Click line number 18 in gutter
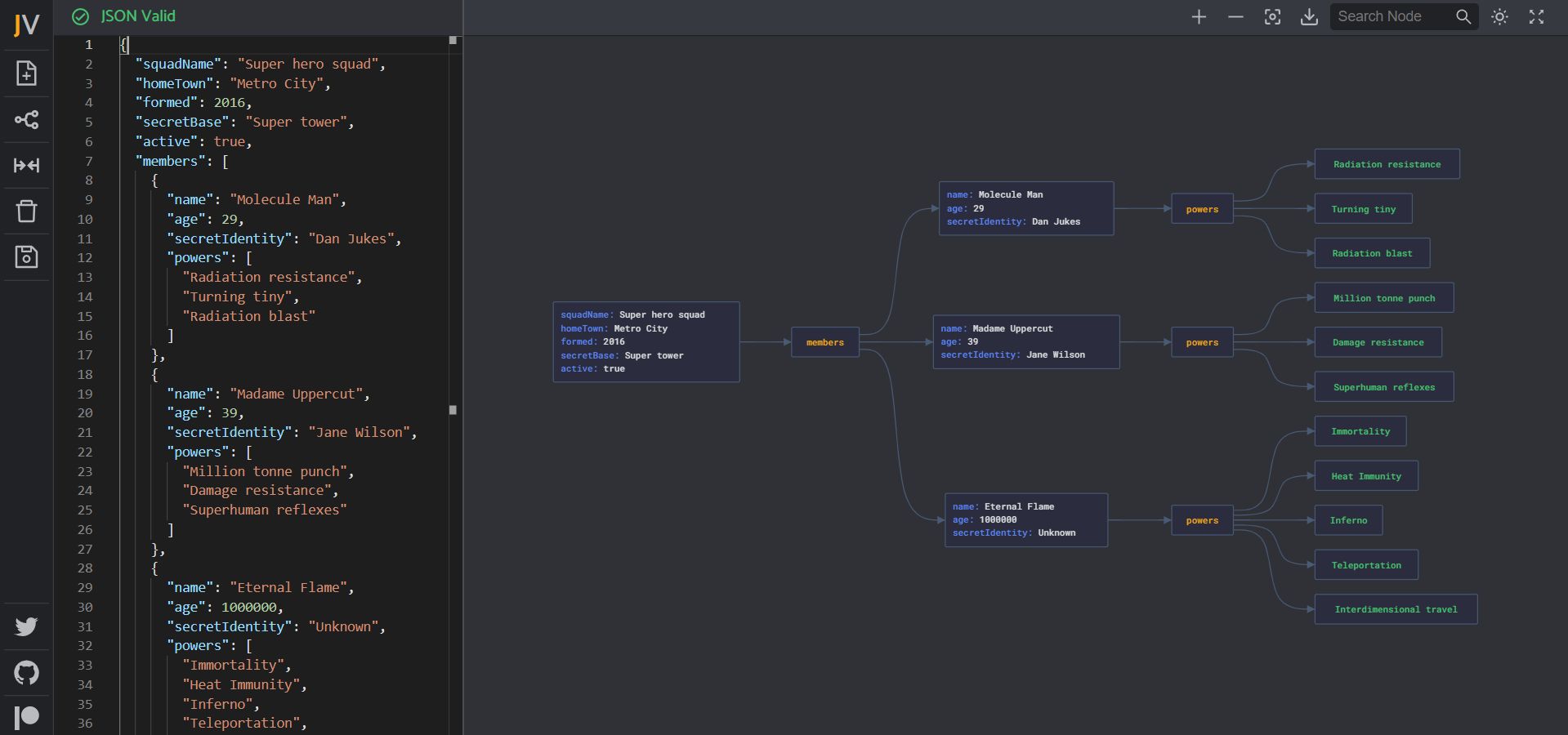Image resolution: width=1568 pixels, height=735 pixels. pyautogui.click(x=85, y=375)
